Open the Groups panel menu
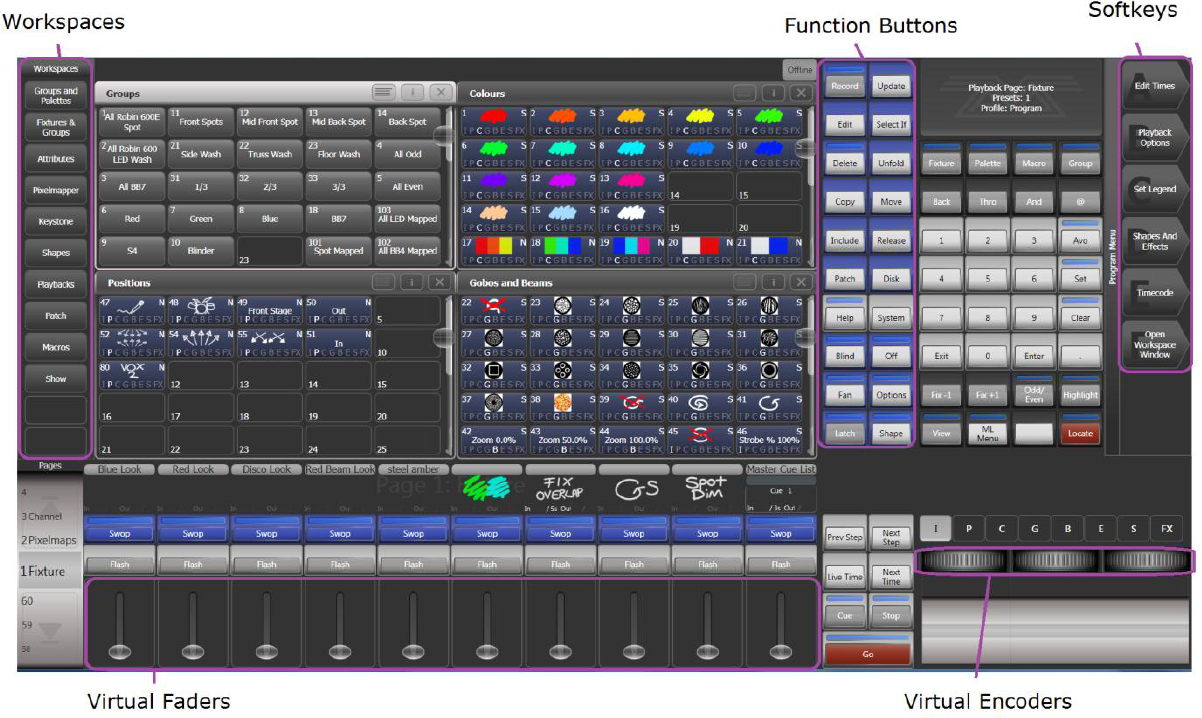1202x718 pixels. pos(384,92)
